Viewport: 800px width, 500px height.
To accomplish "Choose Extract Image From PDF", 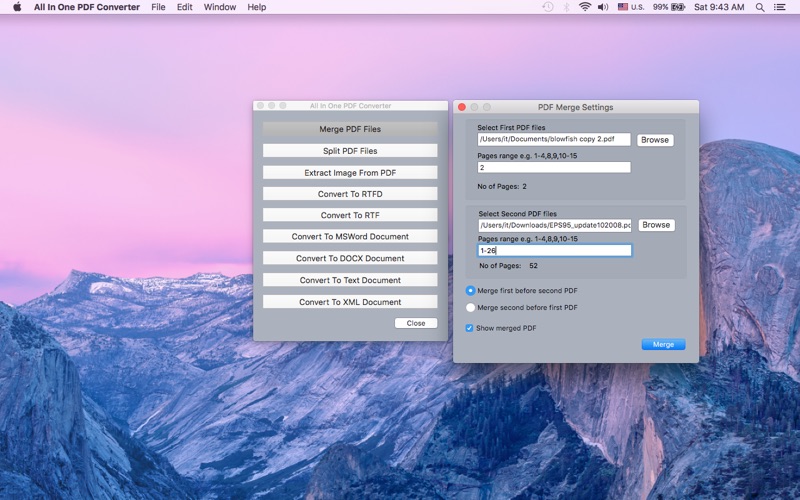I will (x=350, y=172).
